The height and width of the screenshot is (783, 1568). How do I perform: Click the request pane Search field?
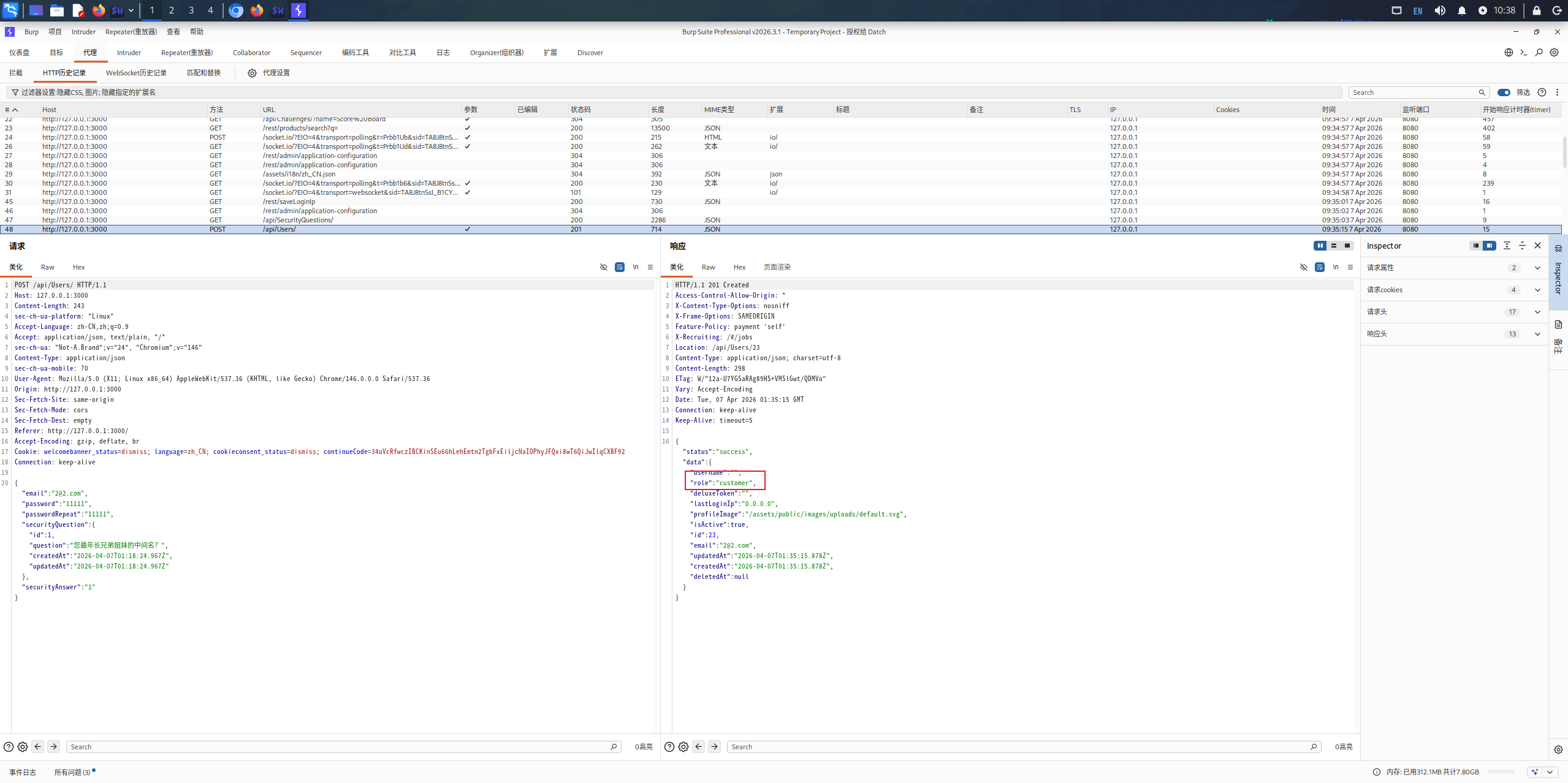(x=343, y=747)
